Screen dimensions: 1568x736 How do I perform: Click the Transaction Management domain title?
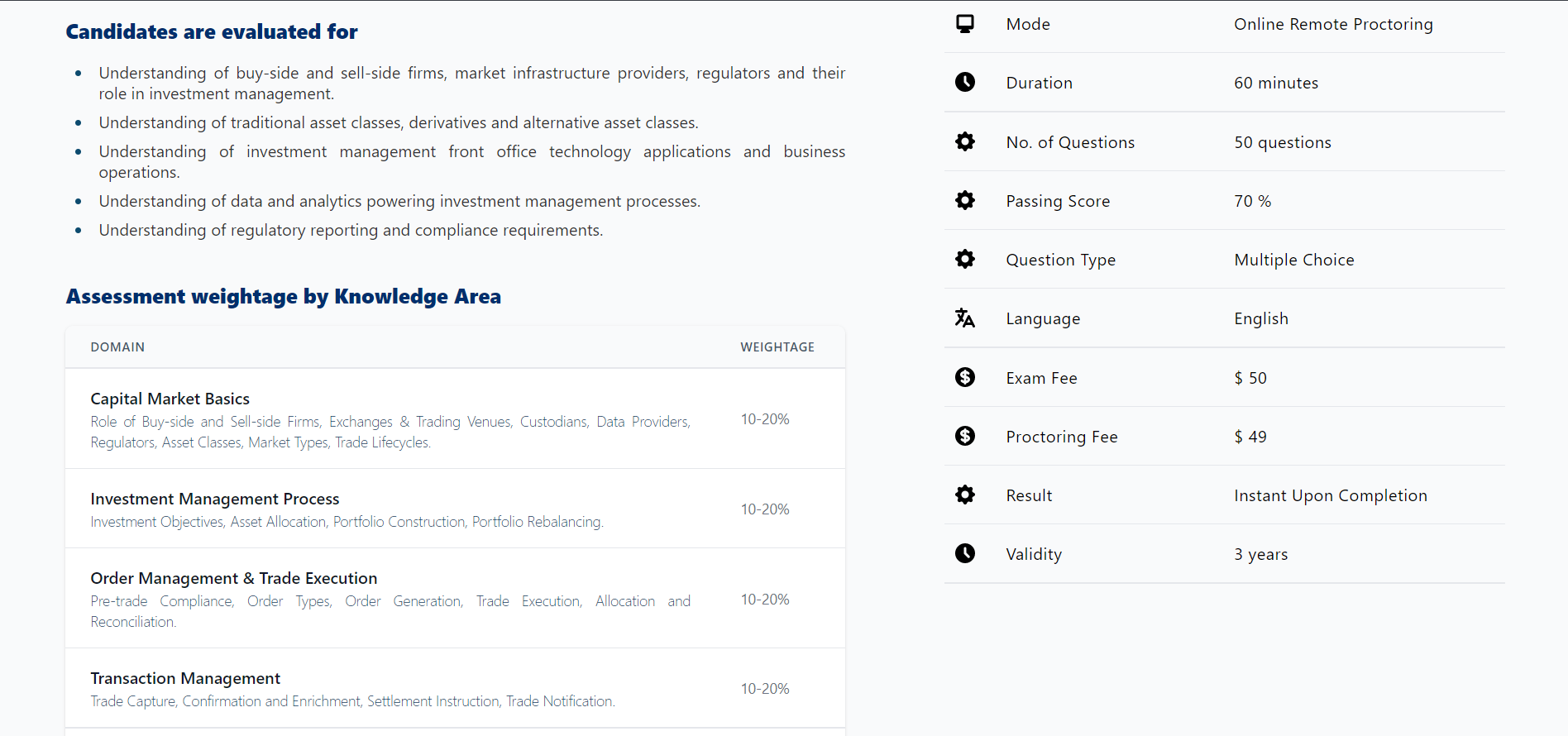click(x=185, y=678)
